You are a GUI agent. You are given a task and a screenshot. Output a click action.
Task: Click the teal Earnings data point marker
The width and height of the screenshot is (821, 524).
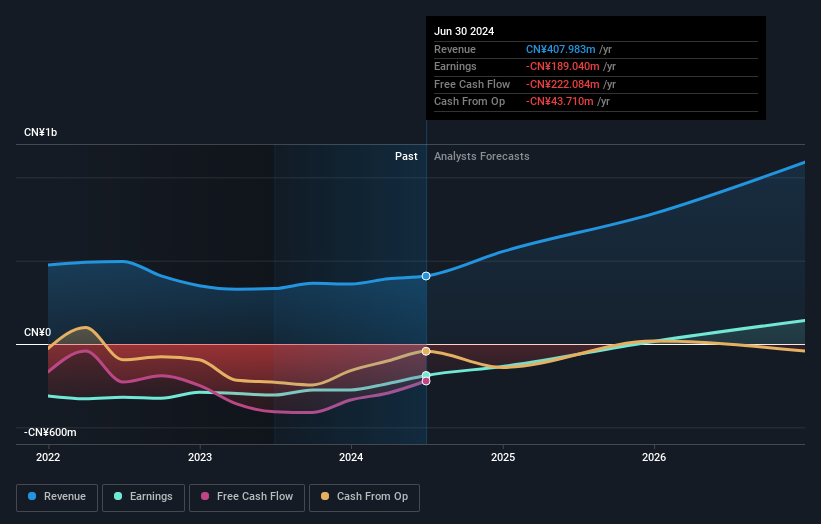tap(426, 375)
